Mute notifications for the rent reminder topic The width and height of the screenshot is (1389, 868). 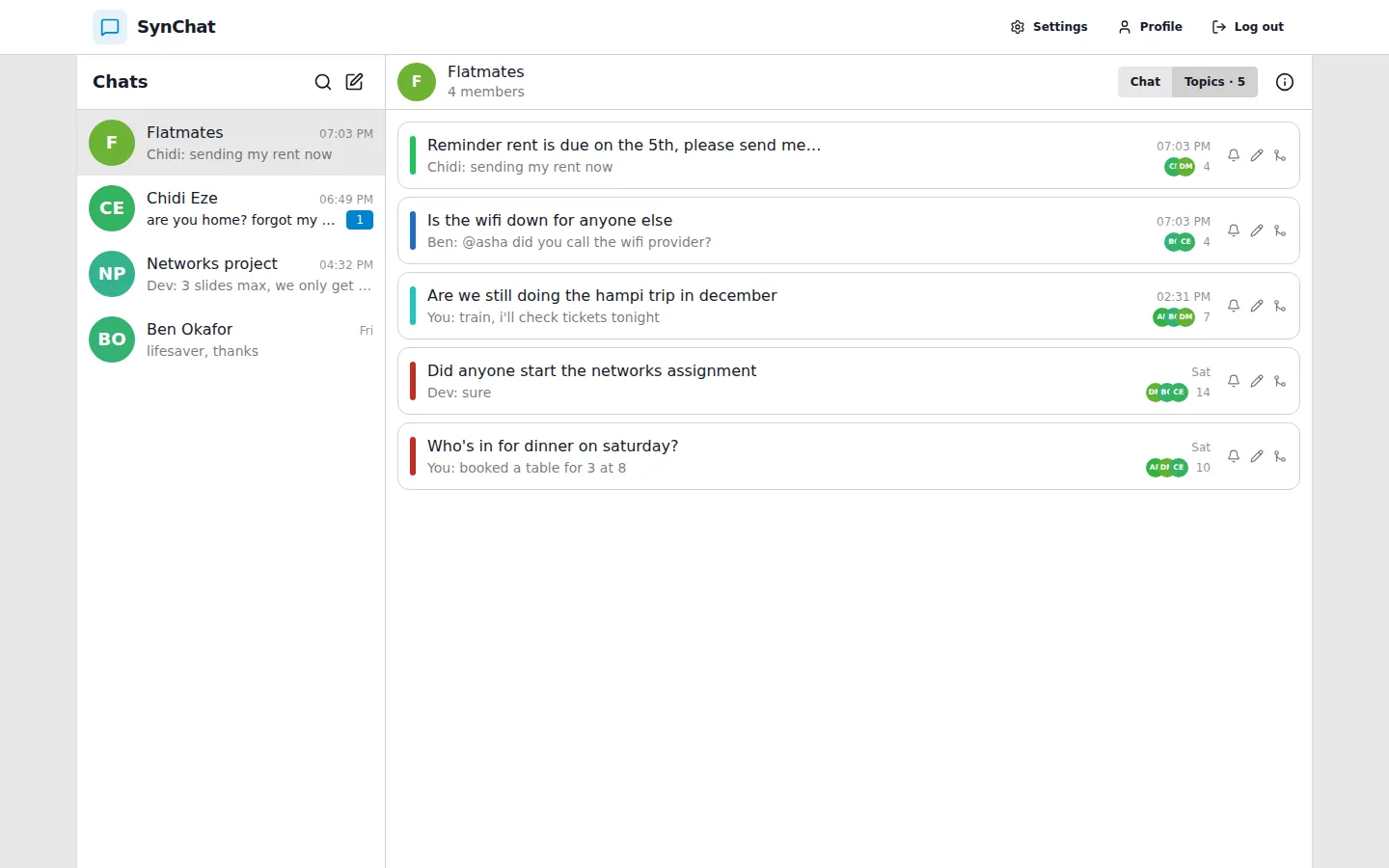(1234, 155)
